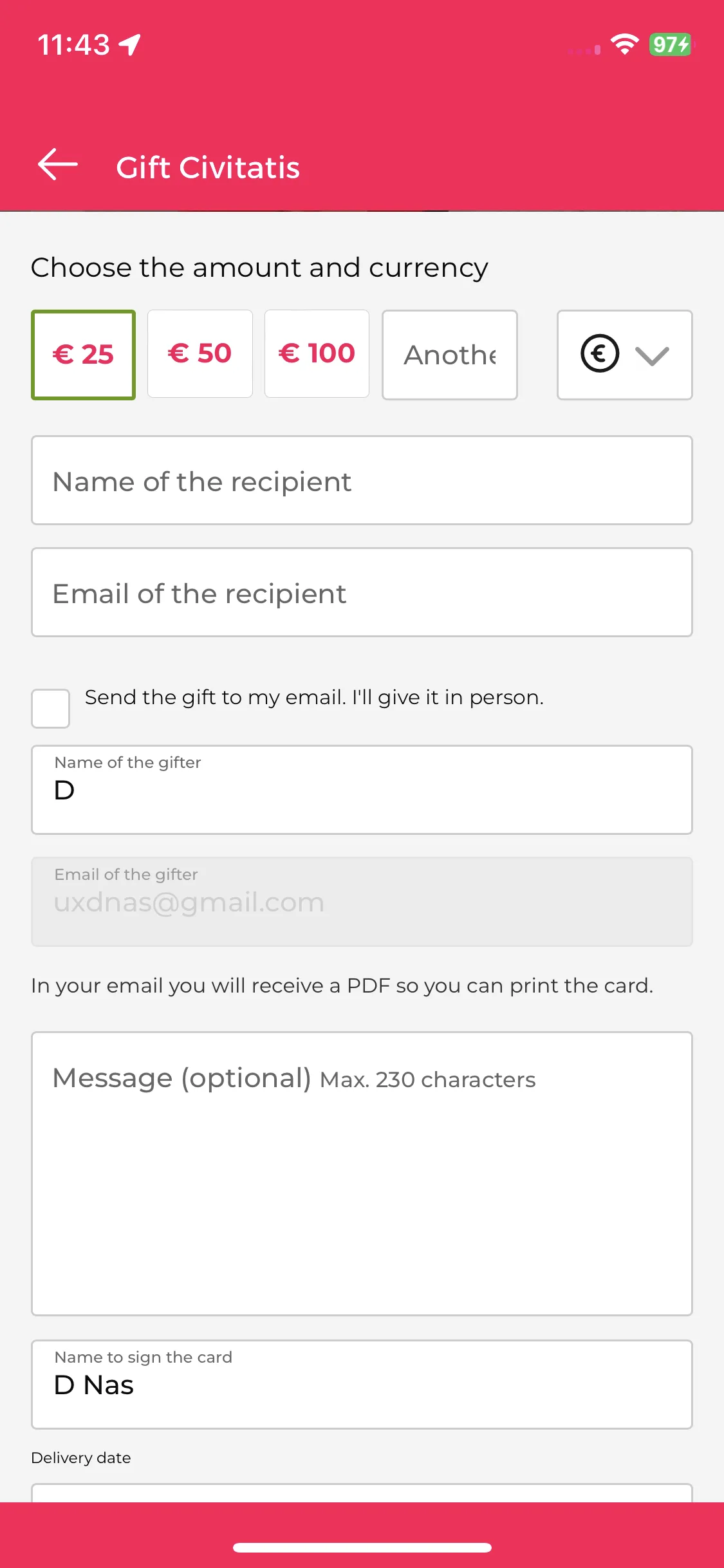Tap the status bar clock showing 11:43
This screenshot has height=1568, width=724.
73,45
